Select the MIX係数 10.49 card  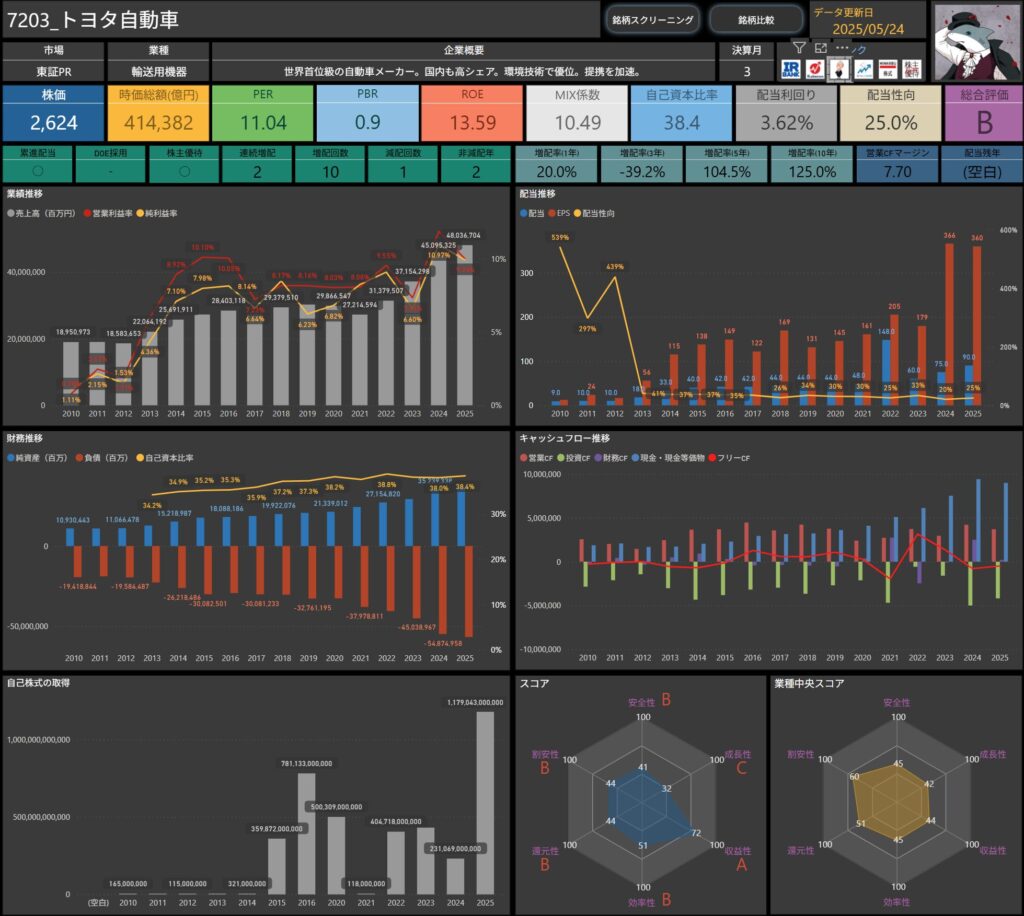click(577, 113)
